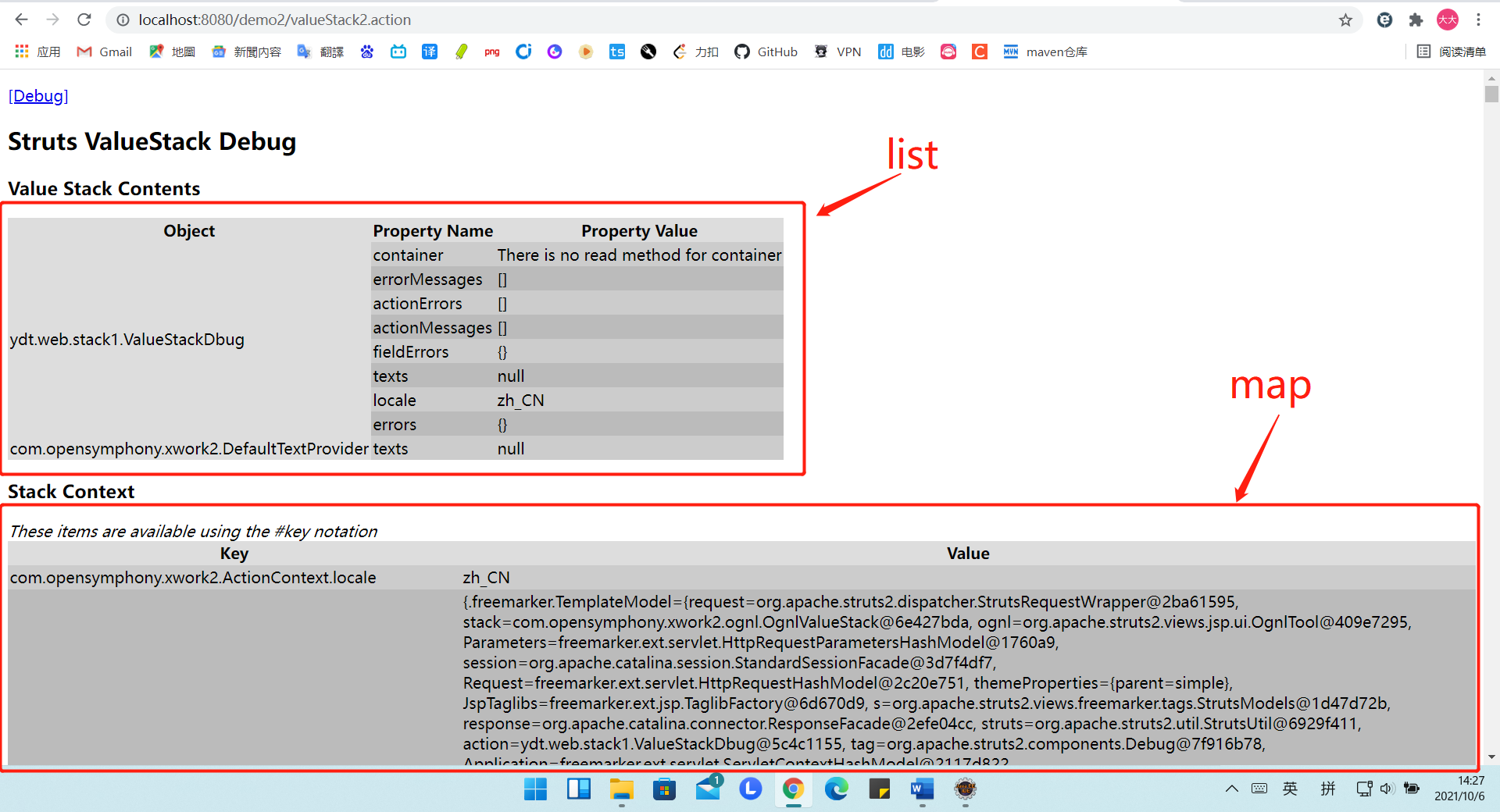The image size is (1500, 812).
Task: Open the Windows Widgets panel
Action: coord(579,789)
